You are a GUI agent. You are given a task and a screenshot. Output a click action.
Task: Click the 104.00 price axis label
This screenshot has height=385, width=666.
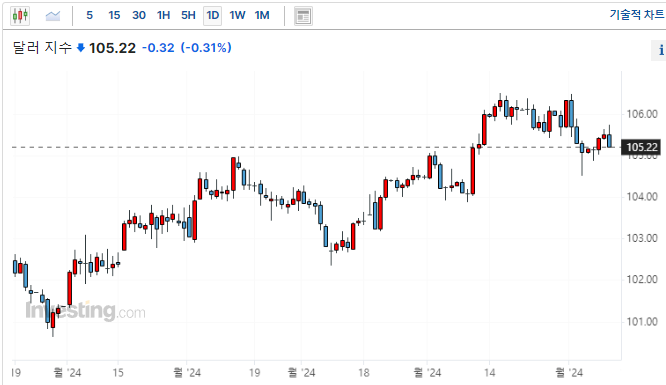[x=642, y=197]
